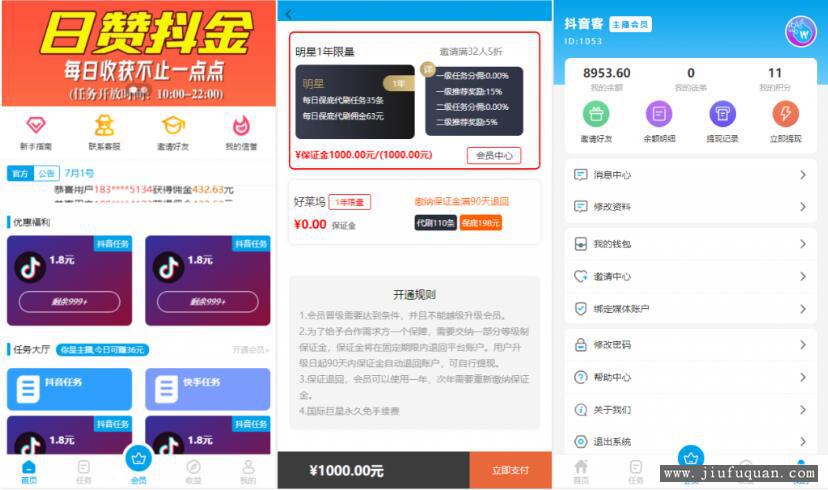Switch to the 首页 bottom tab

click(x=29, y=472)
